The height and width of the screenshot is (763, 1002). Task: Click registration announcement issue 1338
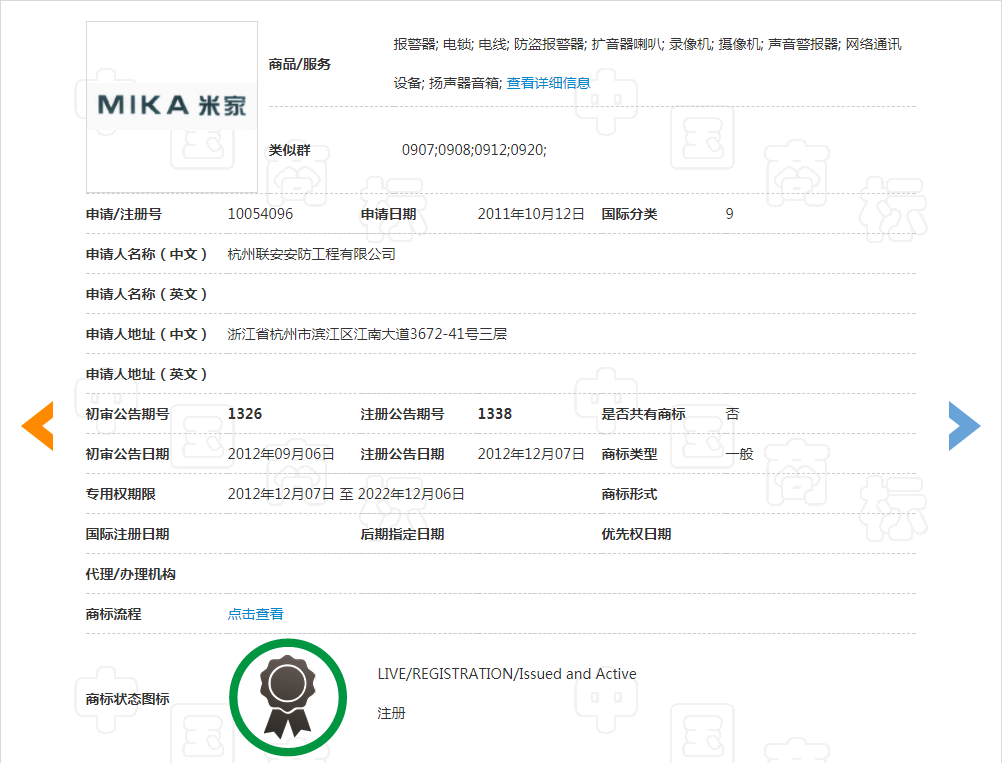(495, 414)
